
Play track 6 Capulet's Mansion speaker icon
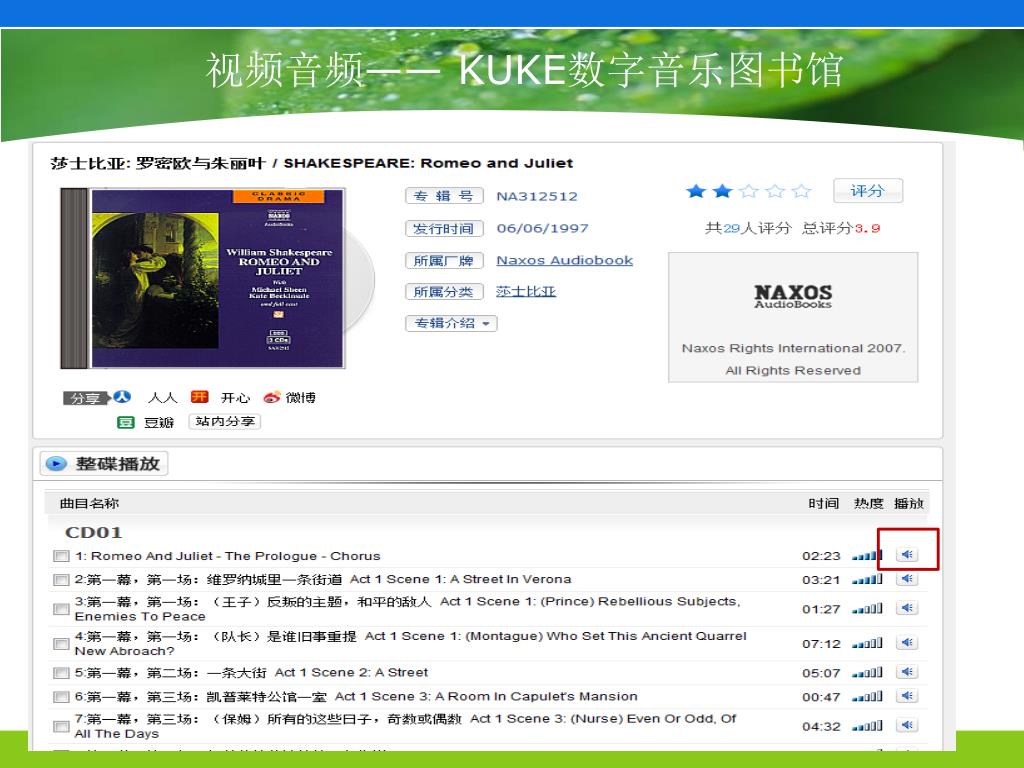click(907, 696)
